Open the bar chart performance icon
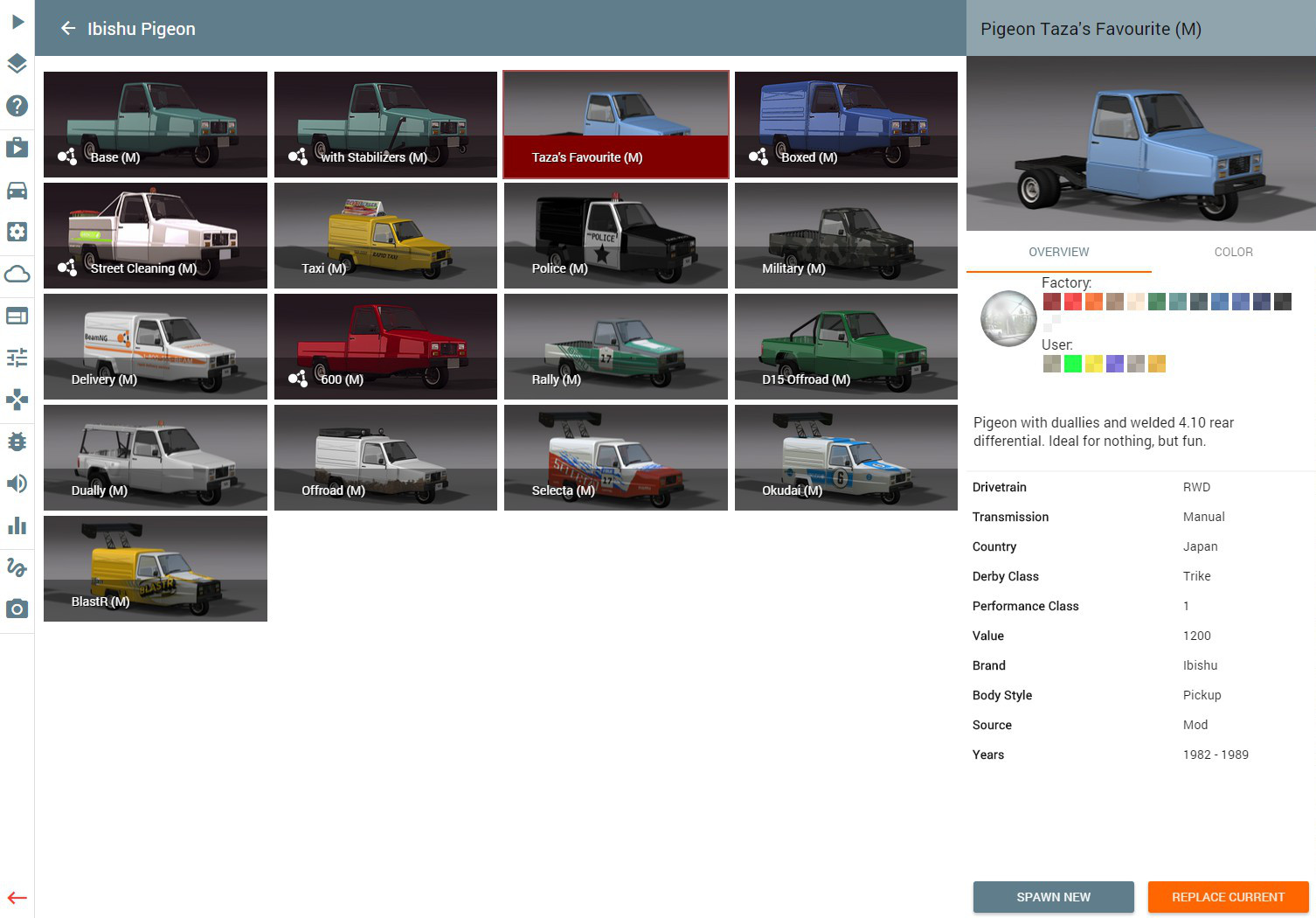This screenshot has width=1316, height=918. (x=17, y=525)
